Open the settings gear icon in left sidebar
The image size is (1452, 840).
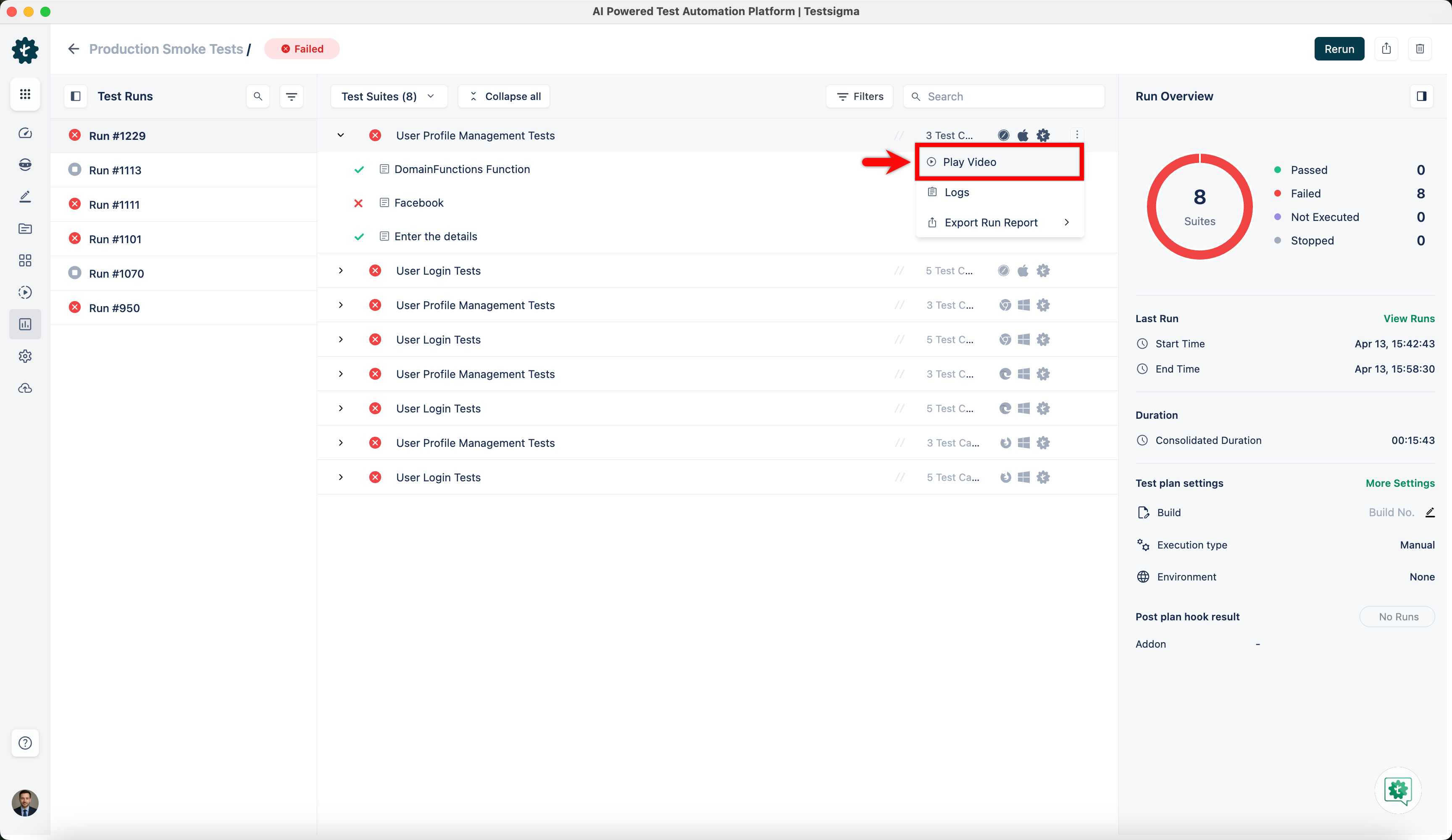point(25,356)
